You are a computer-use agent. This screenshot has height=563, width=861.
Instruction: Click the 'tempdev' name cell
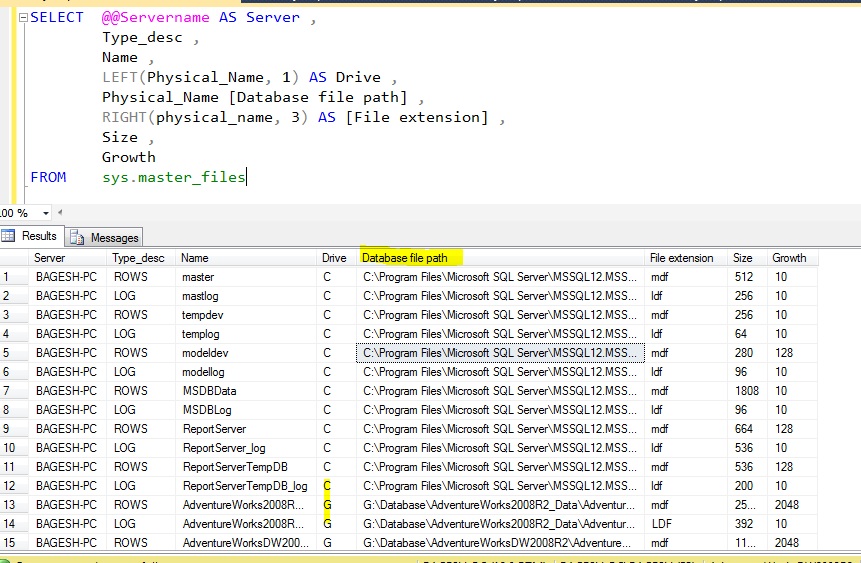(x=246, y=315)
